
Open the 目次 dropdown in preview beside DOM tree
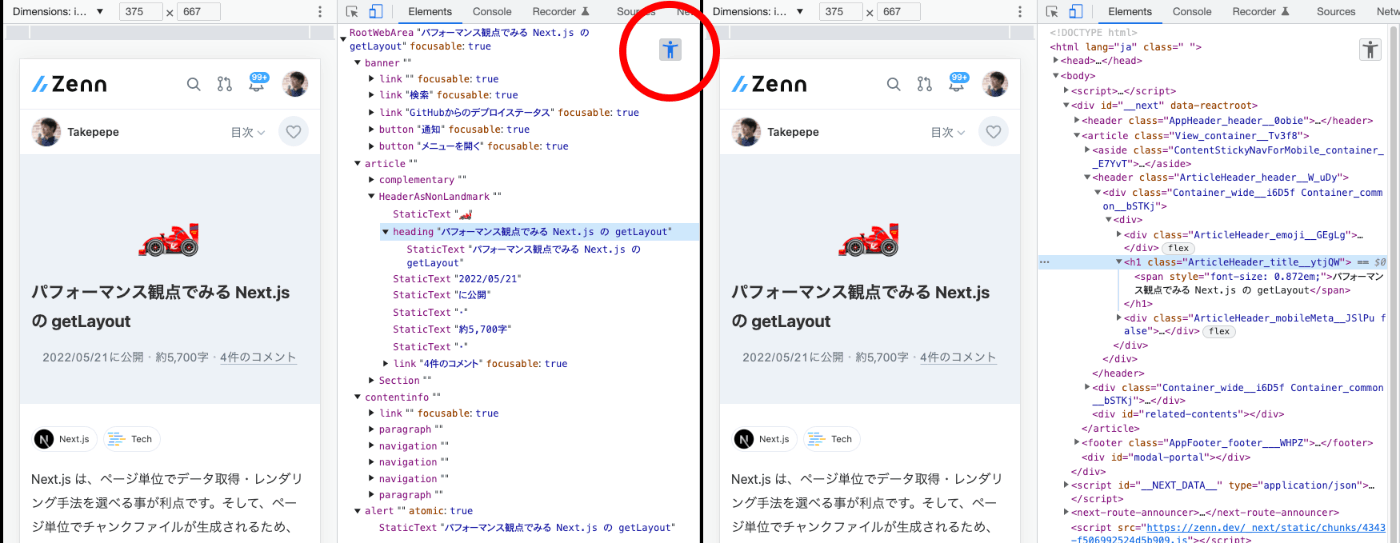948,132
